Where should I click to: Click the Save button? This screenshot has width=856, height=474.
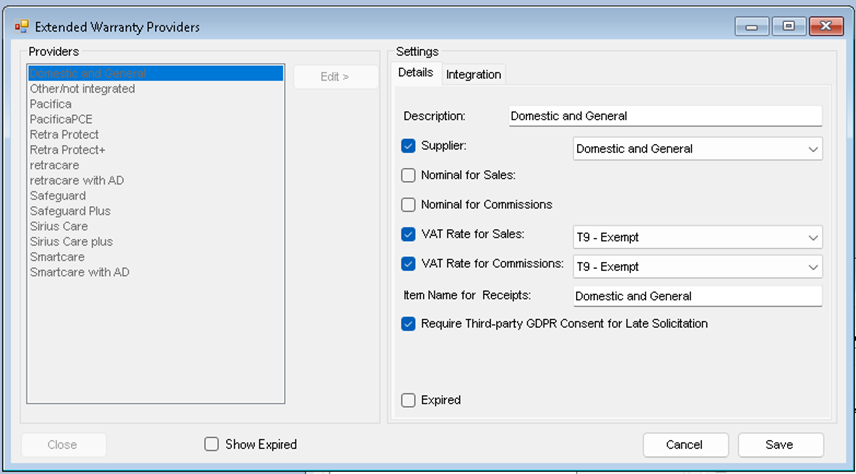[x=781, y=445]
